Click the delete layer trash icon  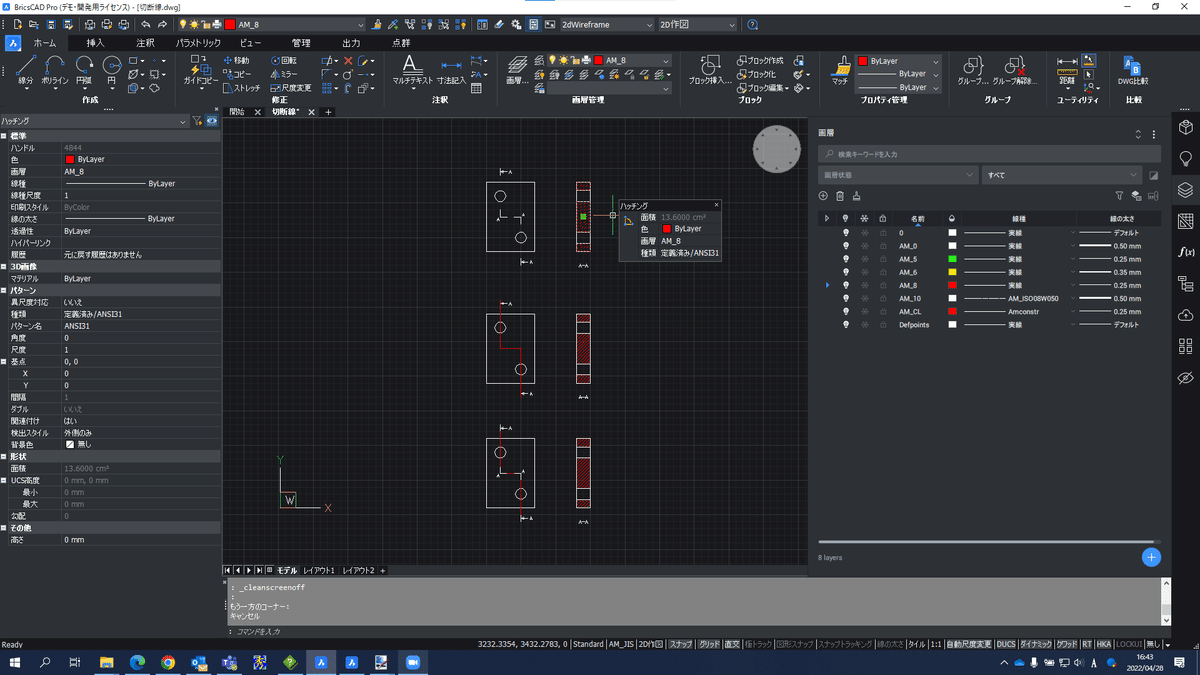click(840, 196)
